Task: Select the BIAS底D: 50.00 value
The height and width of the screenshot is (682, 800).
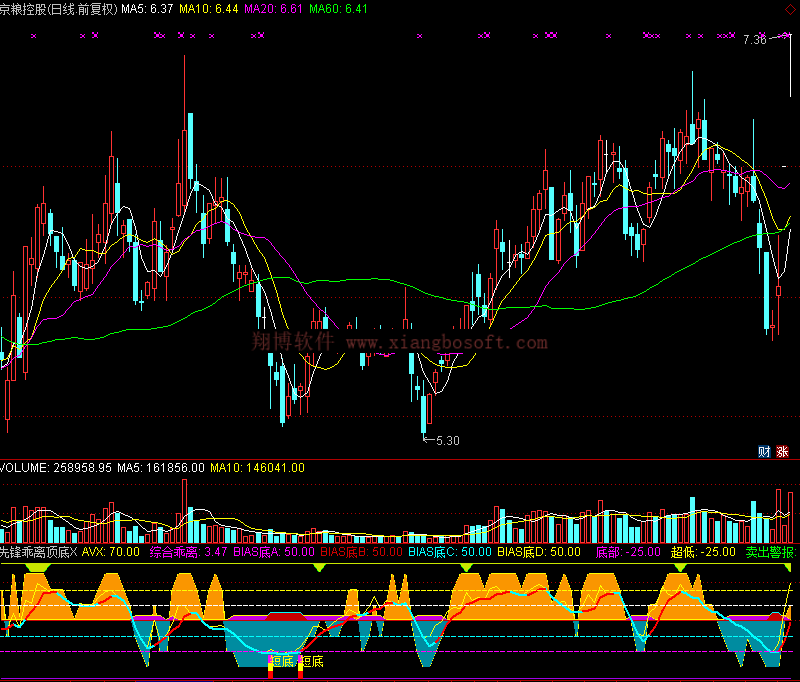Action: (539, 552)
